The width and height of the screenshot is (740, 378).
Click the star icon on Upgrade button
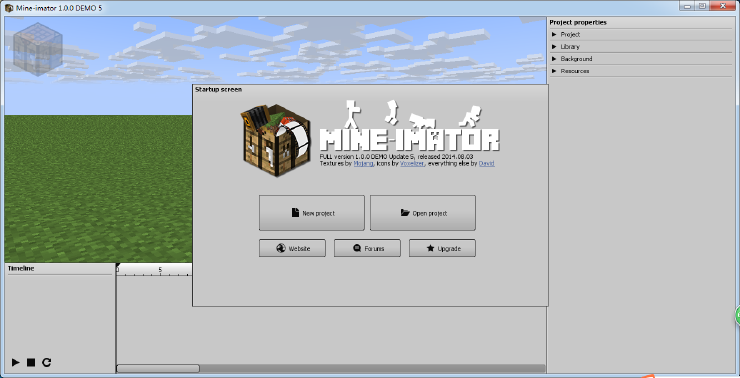point(430,248)
